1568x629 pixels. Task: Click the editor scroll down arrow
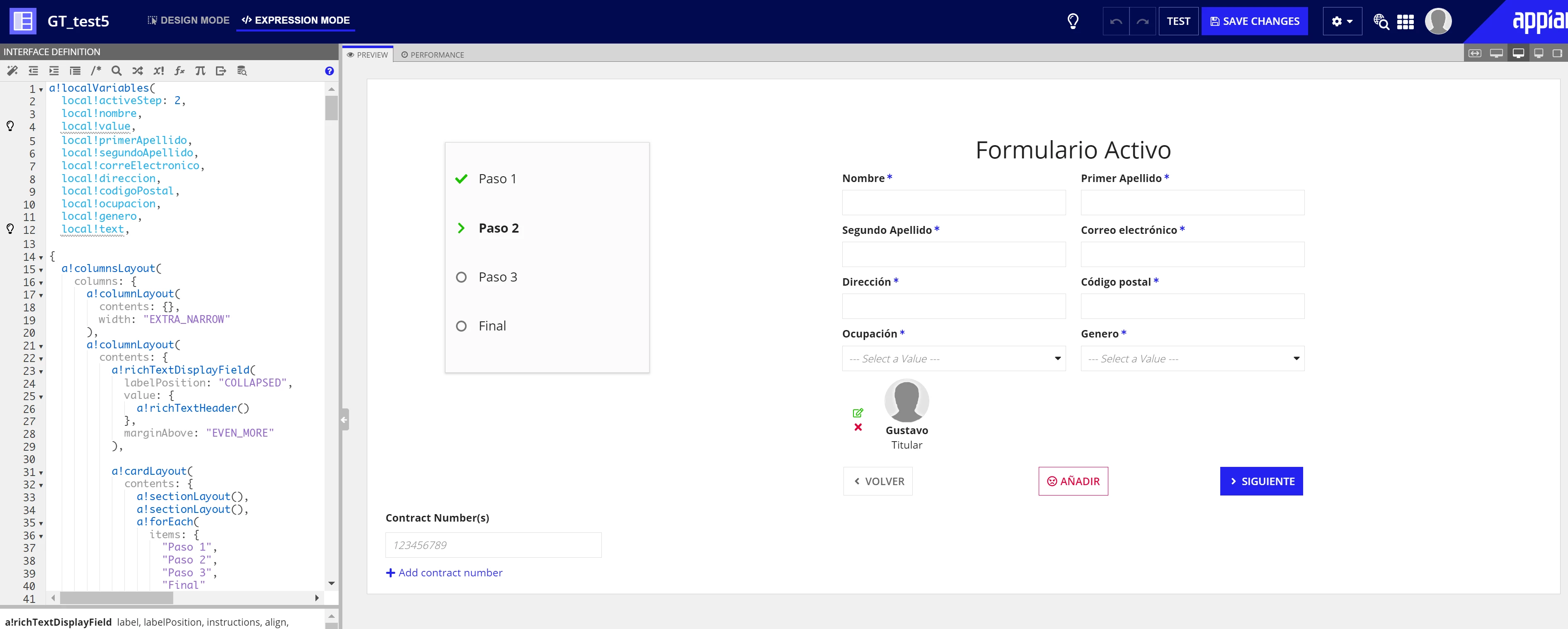[x=331, y=583]
